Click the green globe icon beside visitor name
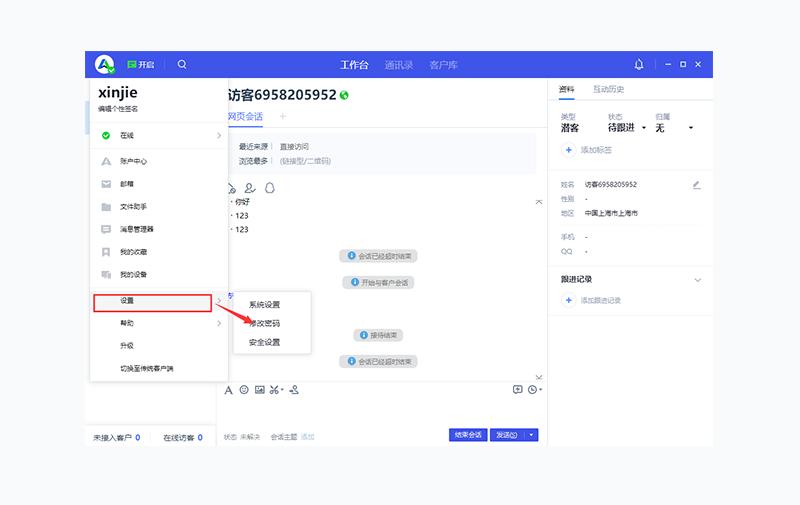 tap(344, 95)
